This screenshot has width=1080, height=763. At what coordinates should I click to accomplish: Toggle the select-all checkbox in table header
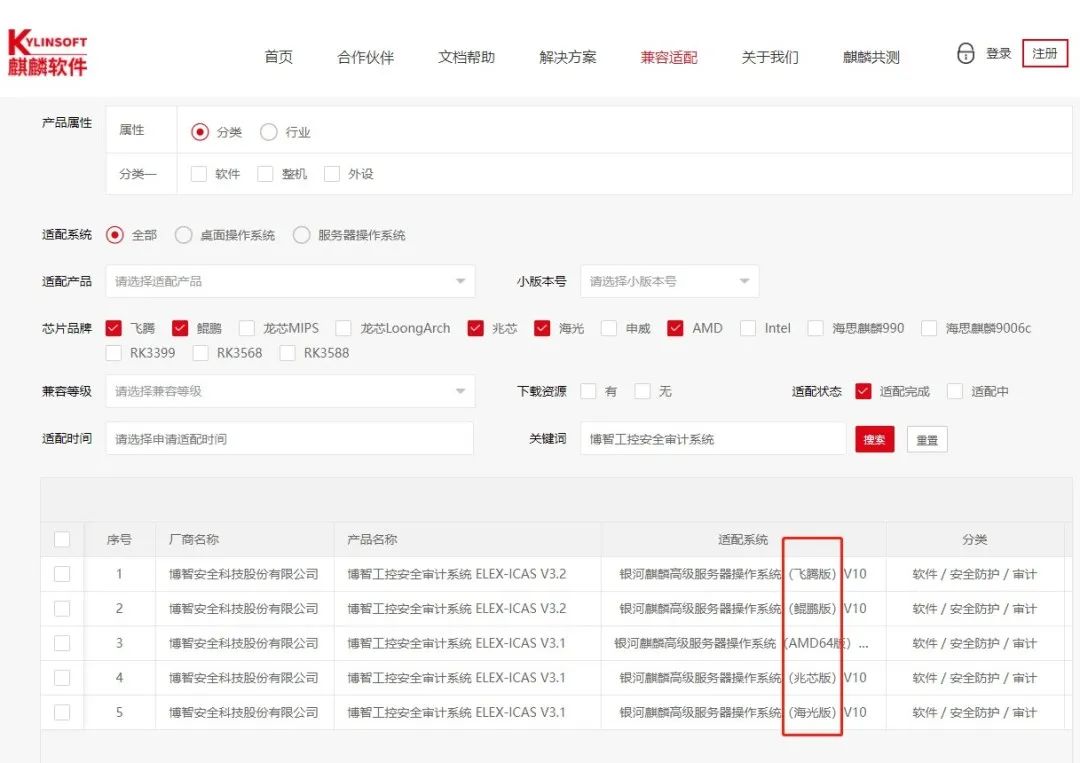coord(62,539)
